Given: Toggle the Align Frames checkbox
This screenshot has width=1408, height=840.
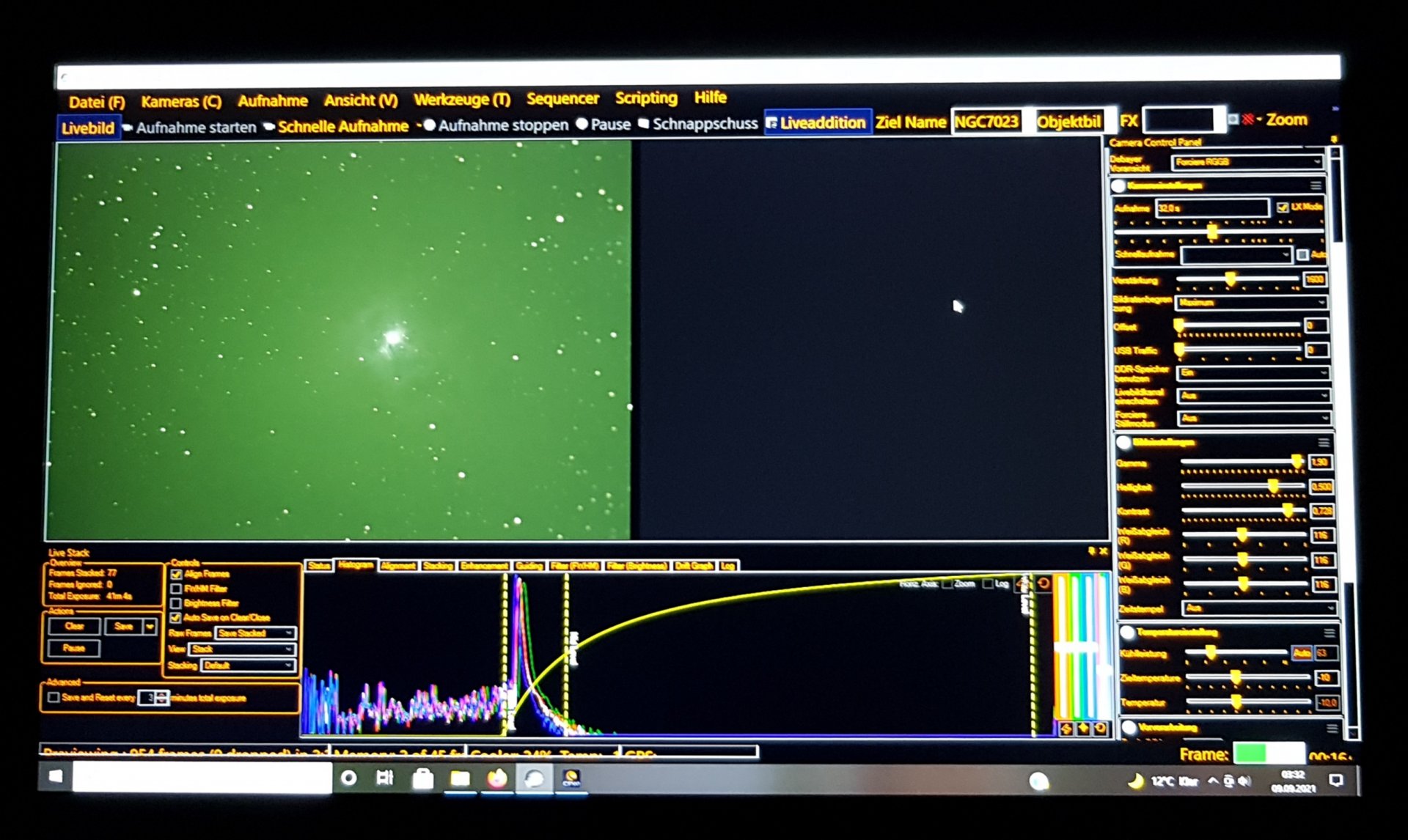Looking at the screenshot, I should coord(176,574).
